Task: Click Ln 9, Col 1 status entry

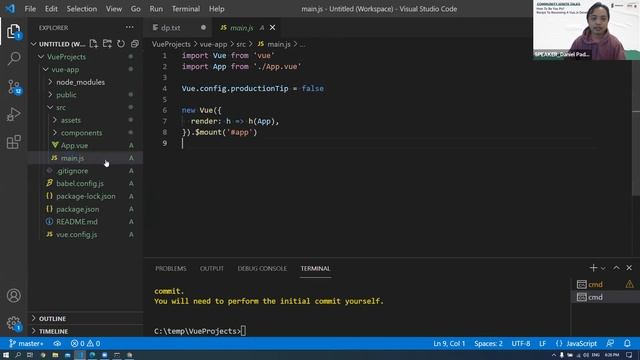Action: click(449, 344)
